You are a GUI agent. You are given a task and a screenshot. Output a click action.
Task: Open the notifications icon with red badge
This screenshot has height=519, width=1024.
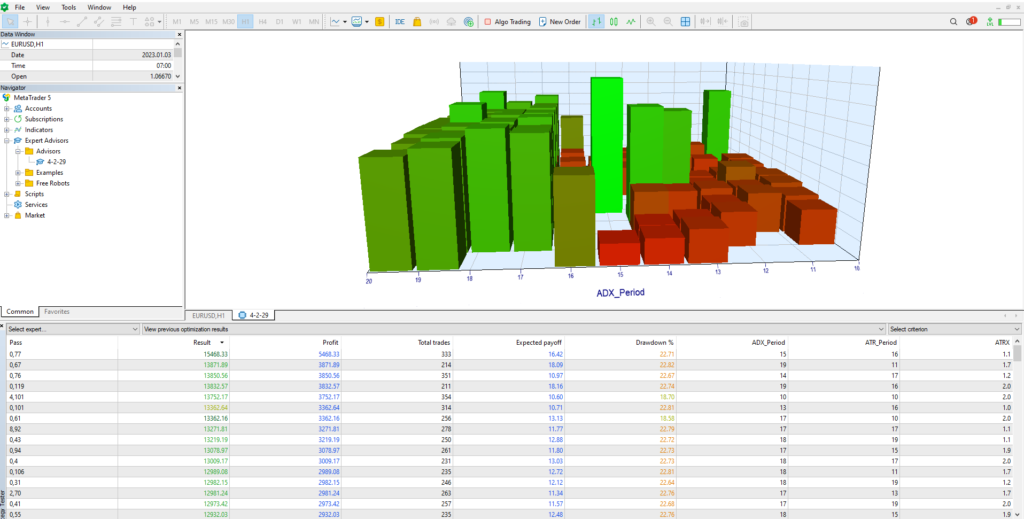(x=973, y=21)
